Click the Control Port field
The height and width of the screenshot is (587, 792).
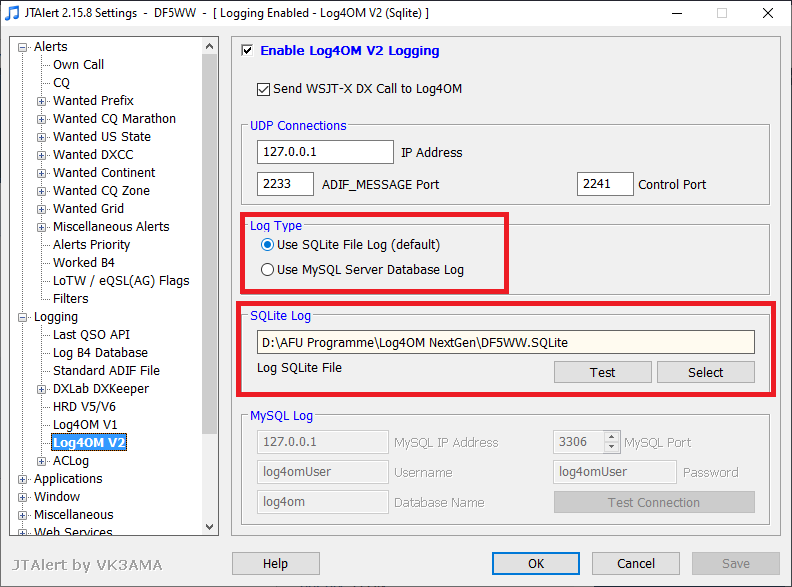pyautogui.click(x=605, y=184)
